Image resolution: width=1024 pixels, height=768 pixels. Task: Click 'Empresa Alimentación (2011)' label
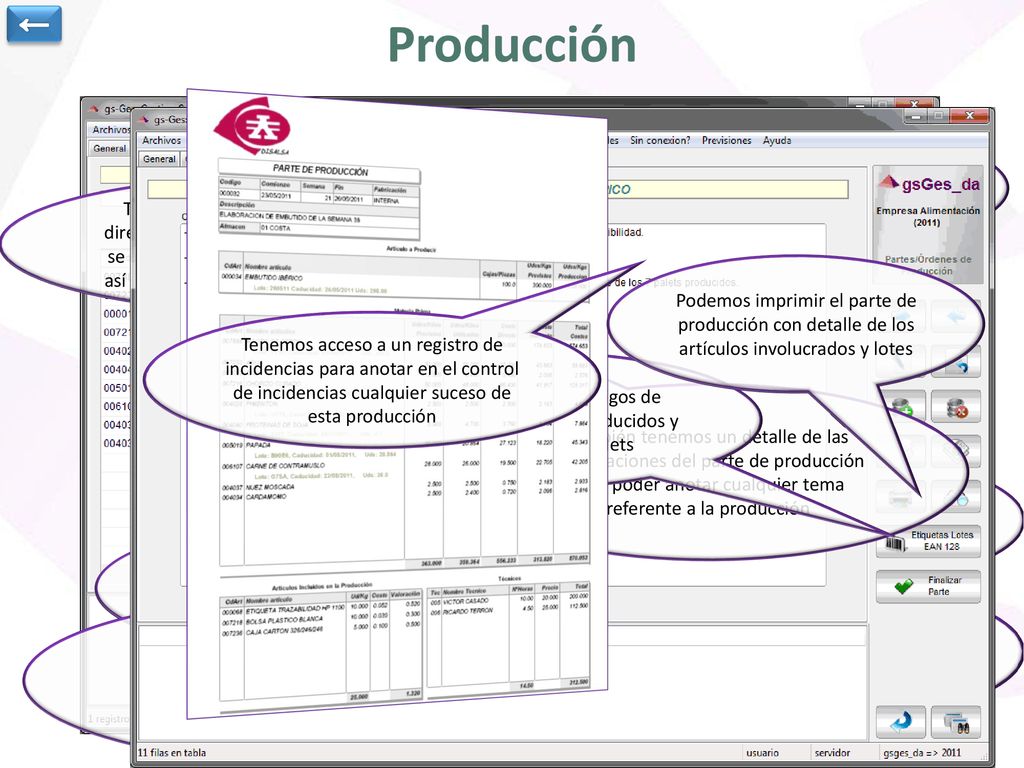coord(928,216)
